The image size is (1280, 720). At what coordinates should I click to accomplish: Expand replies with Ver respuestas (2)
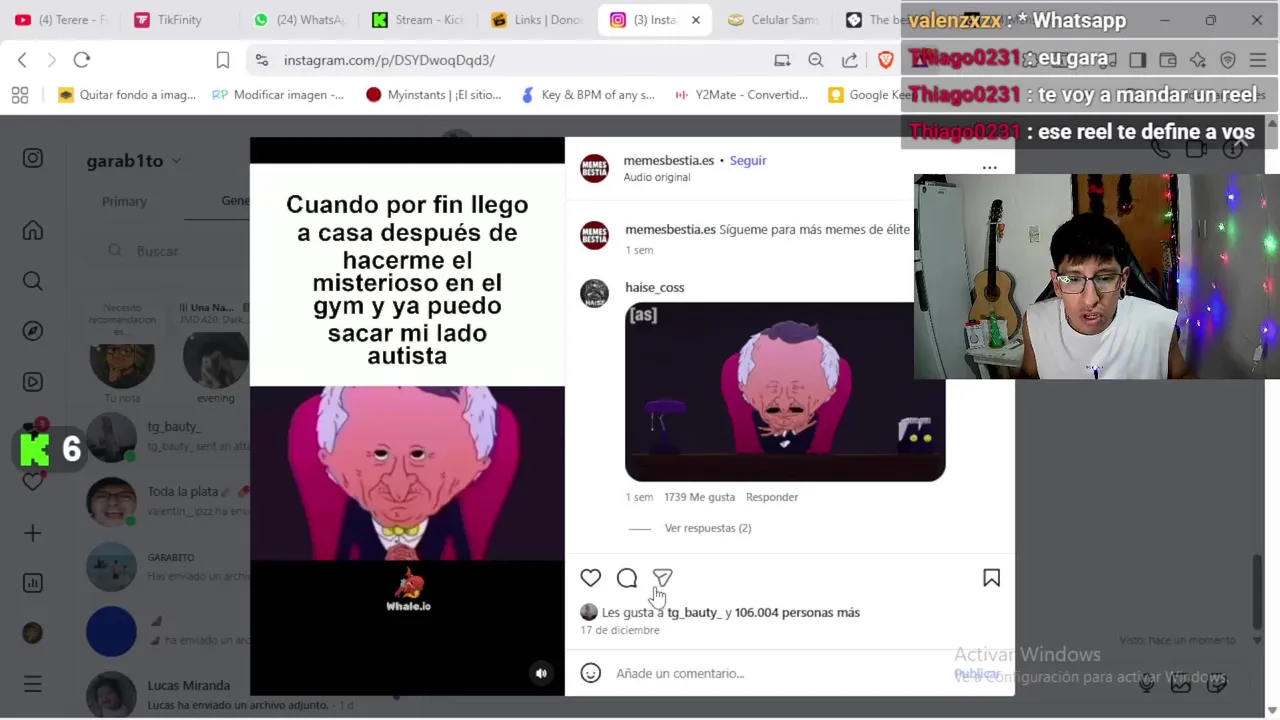coord(708,528)
